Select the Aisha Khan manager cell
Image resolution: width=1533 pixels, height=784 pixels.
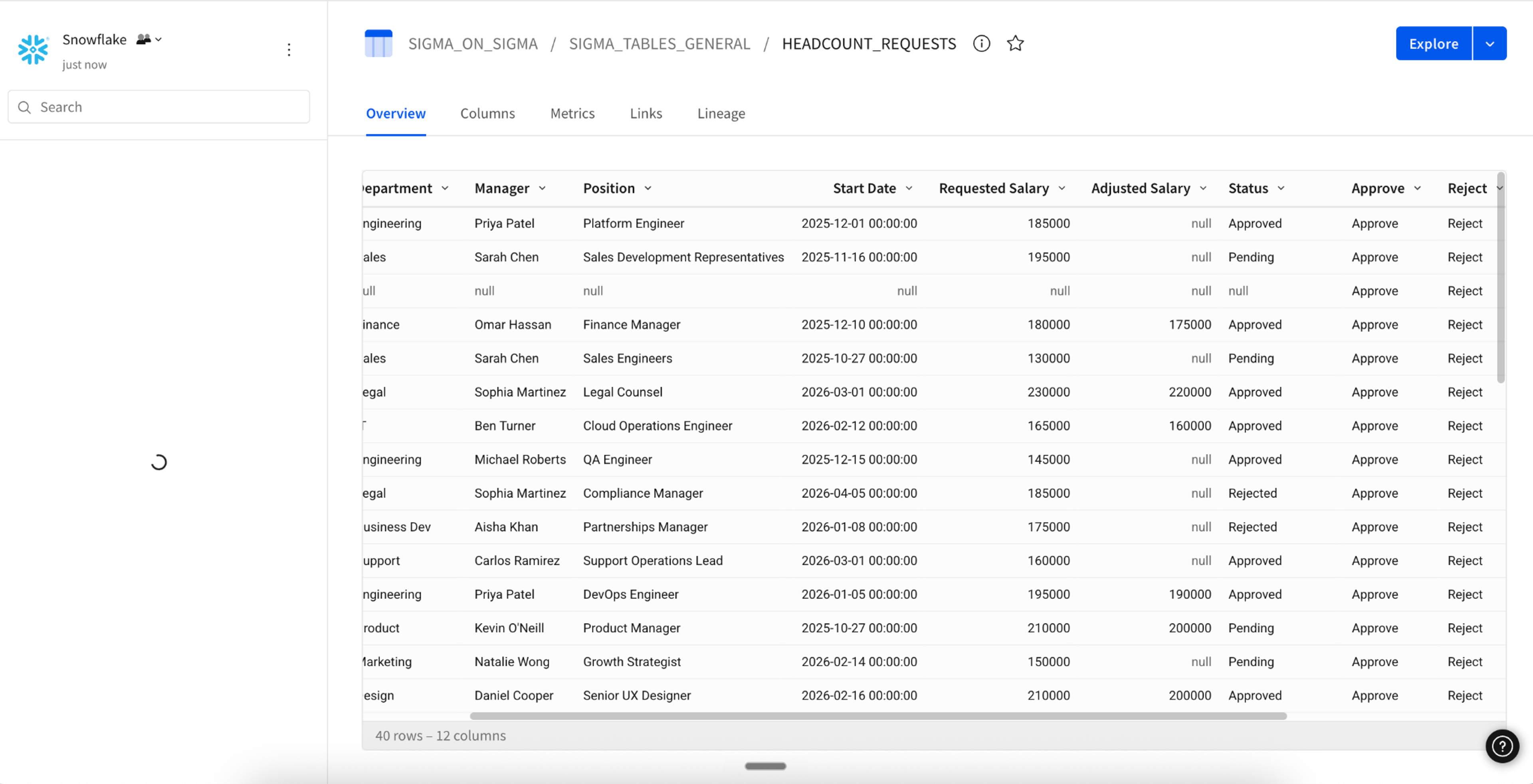506,527
